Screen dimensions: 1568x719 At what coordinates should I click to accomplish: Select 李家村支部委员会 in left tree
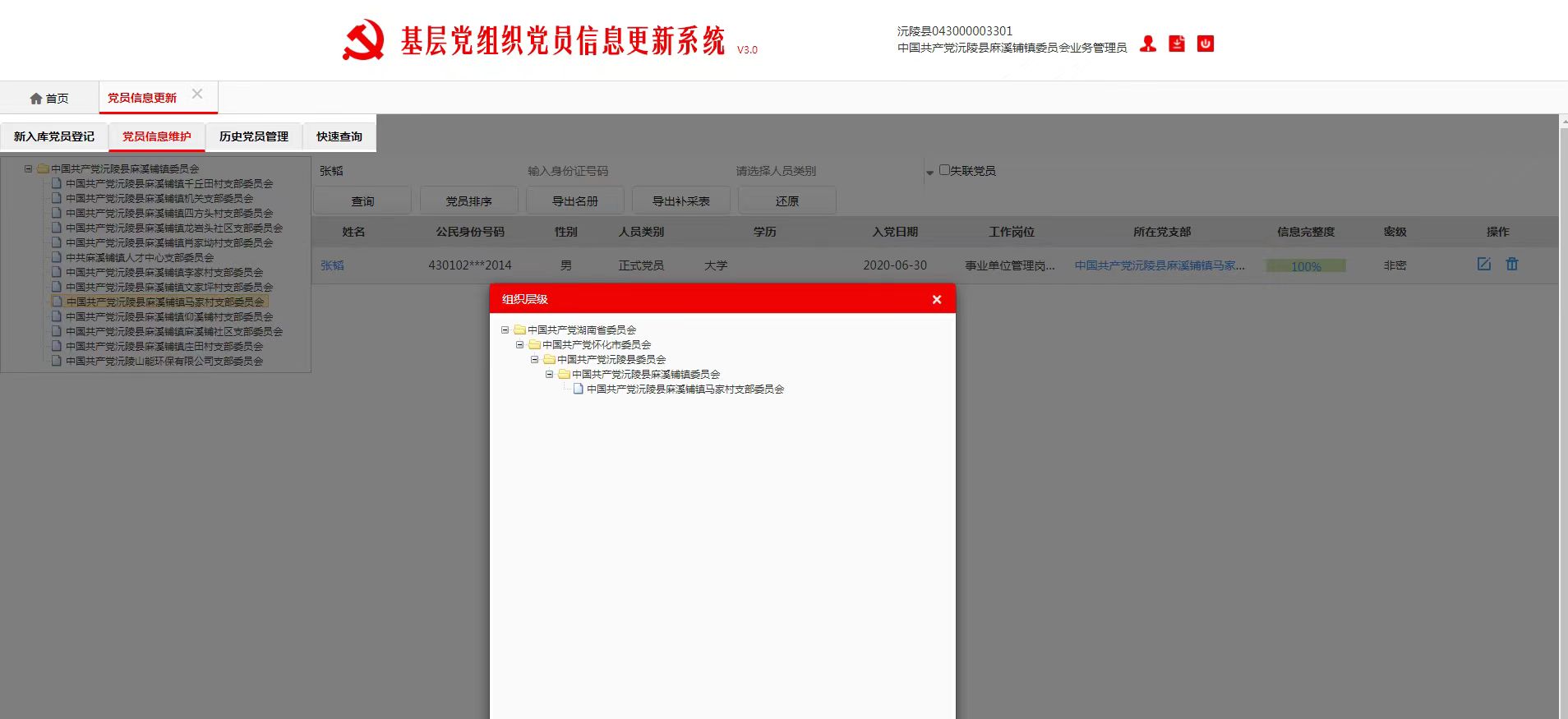164,273
